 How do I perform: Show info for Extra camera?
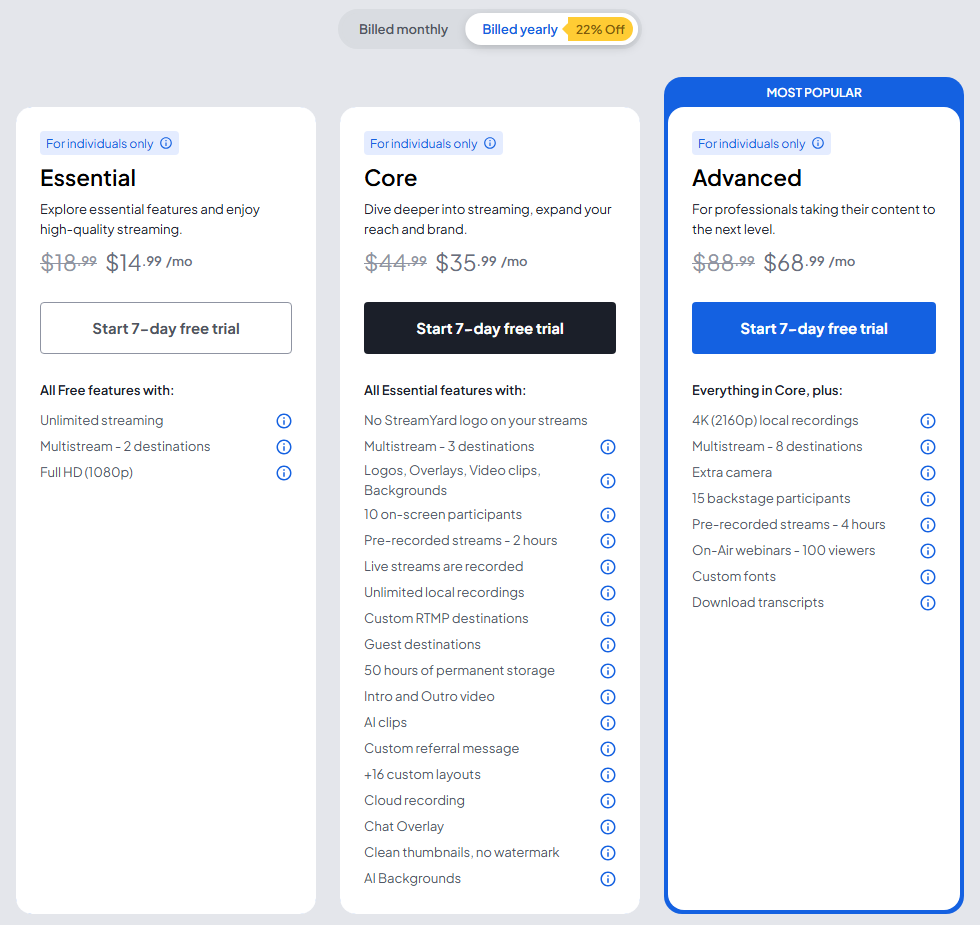(x=928, y=473)
